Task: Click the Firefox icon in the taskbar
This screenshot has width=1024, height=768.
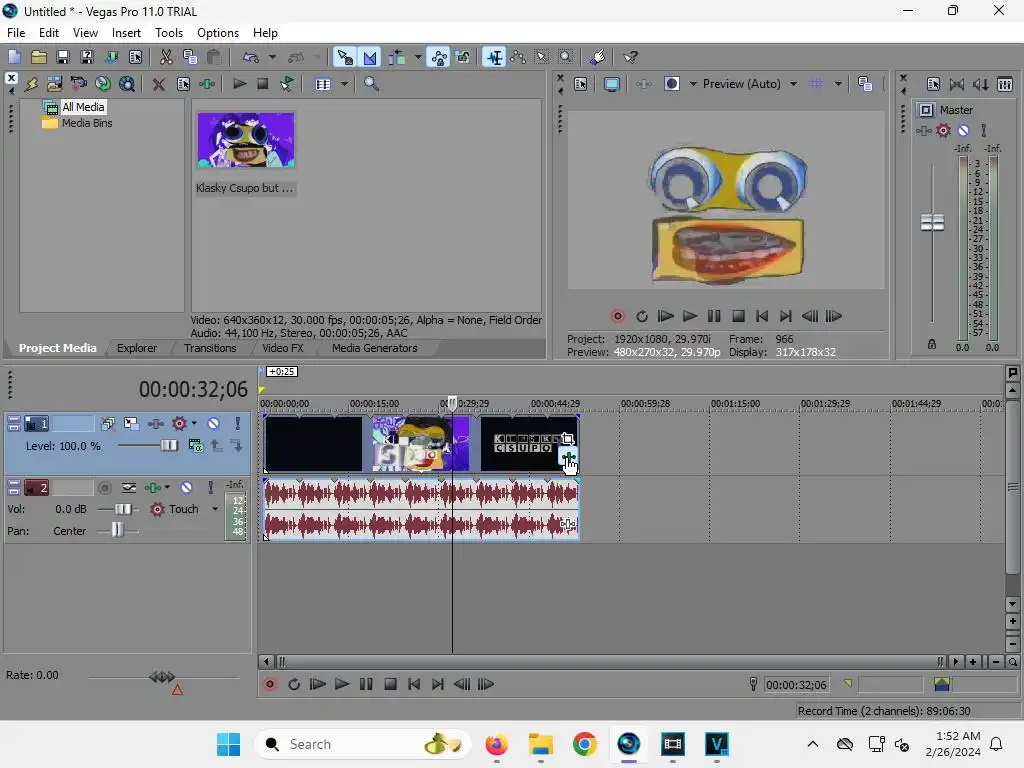Action: 497,744
